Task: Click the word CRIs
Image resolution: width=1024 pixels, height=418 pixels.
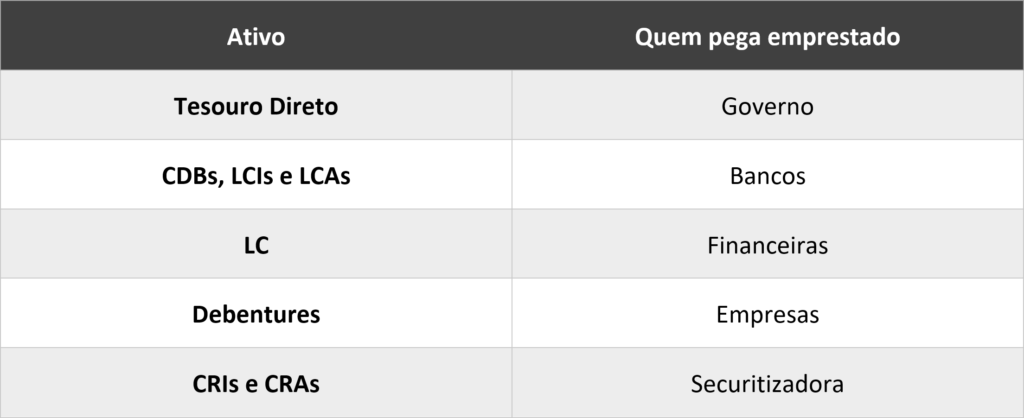Action: pyautogui.click(x=214, y=384)
